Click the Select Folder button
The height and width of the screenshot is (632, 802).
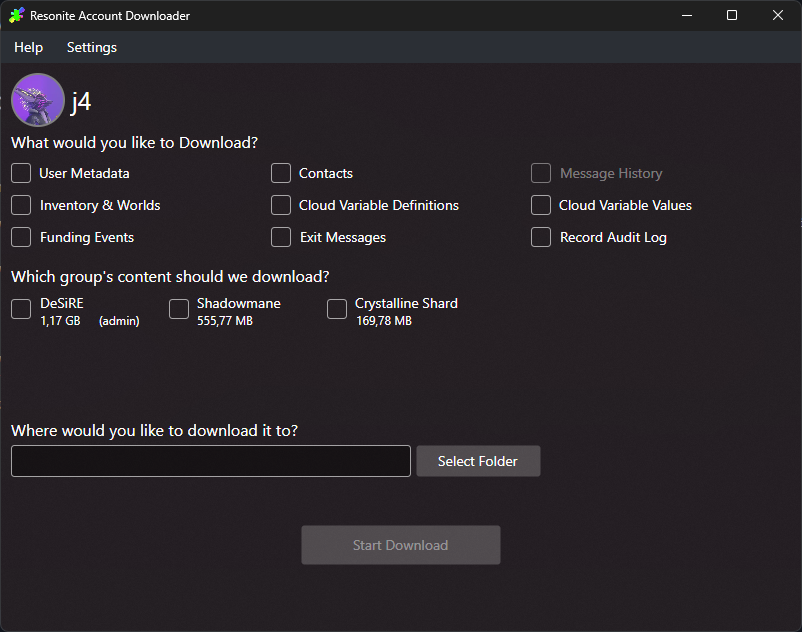[478, 461]
